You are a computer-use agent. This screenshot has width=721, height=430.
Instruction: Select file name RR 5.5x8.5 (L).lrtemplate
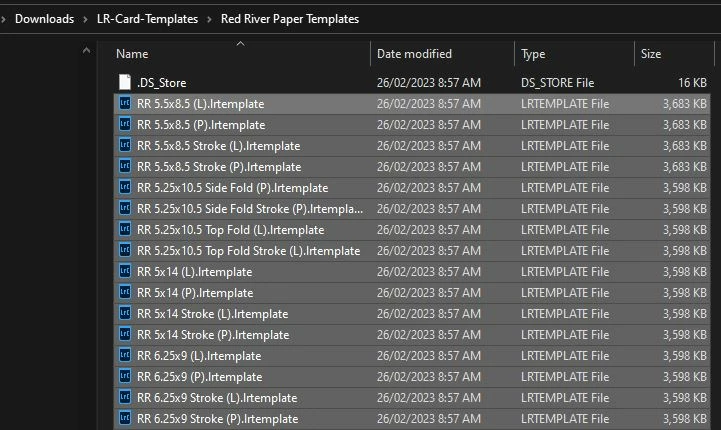click(x=200, y=104)
